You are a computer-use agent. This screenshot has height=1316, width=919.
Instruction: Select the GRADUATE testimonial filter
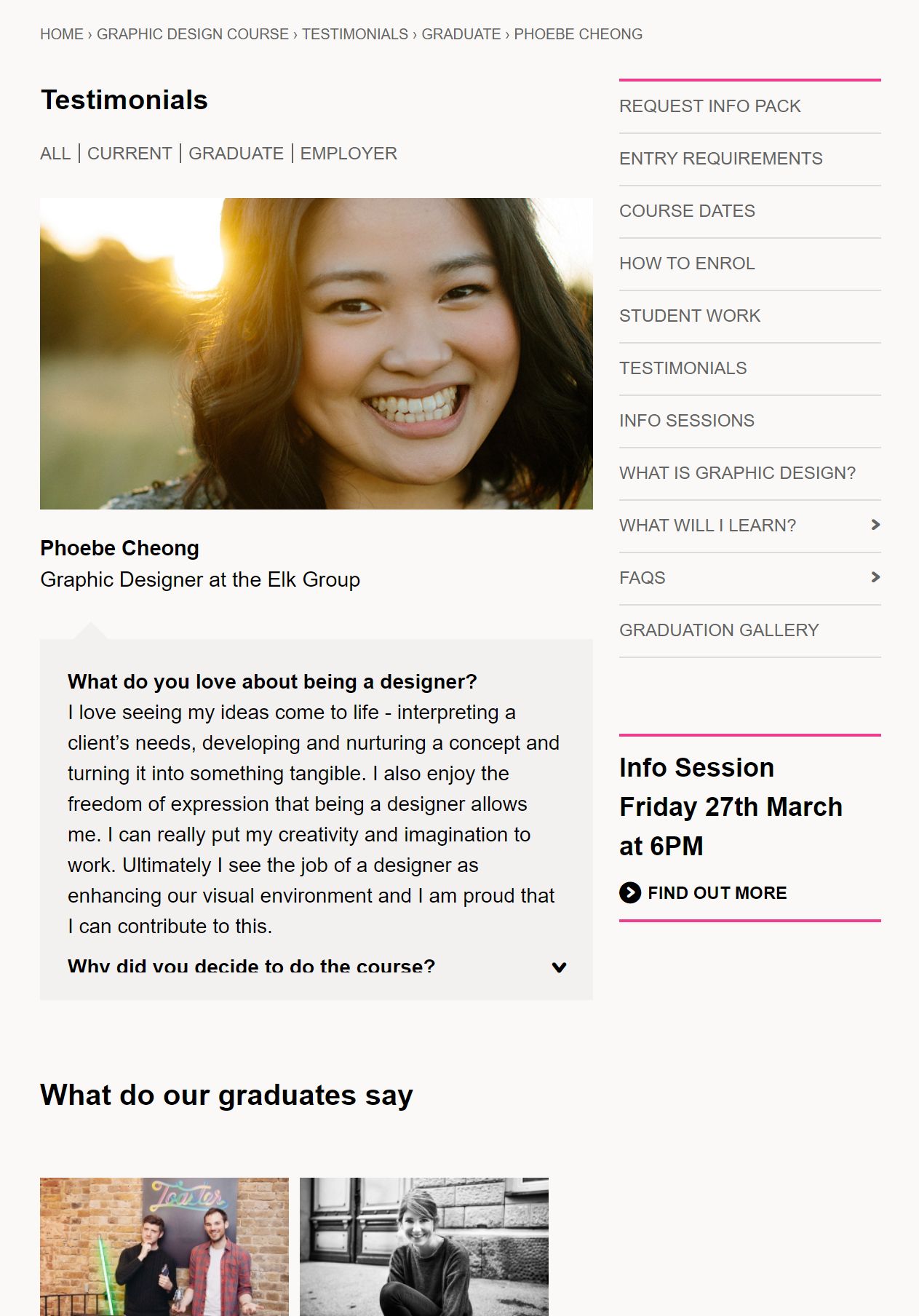235,153
